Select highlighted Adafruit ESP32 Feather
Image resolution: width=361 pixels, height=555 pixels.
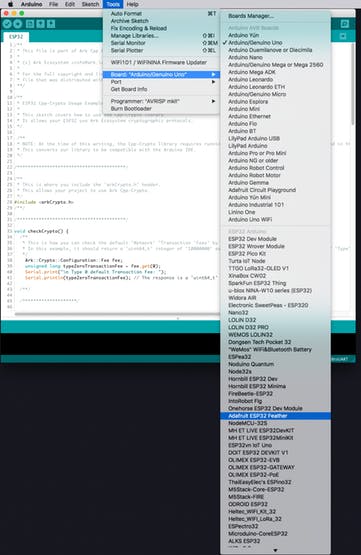tap(275, 416)
